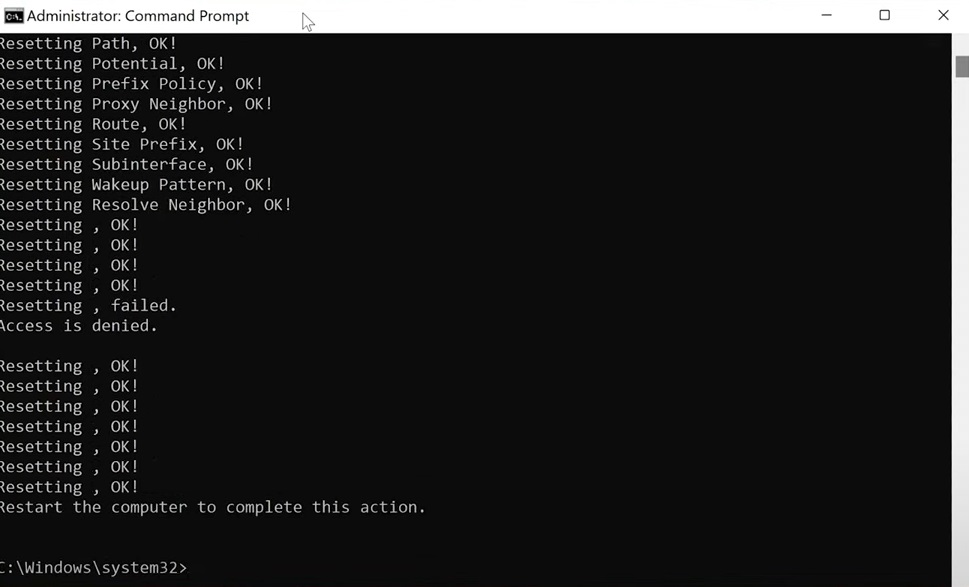Viewport: 969px width, 587px height.
Task: Click the "Resetting Site Prefix" line
Action: tap(122, 145)
